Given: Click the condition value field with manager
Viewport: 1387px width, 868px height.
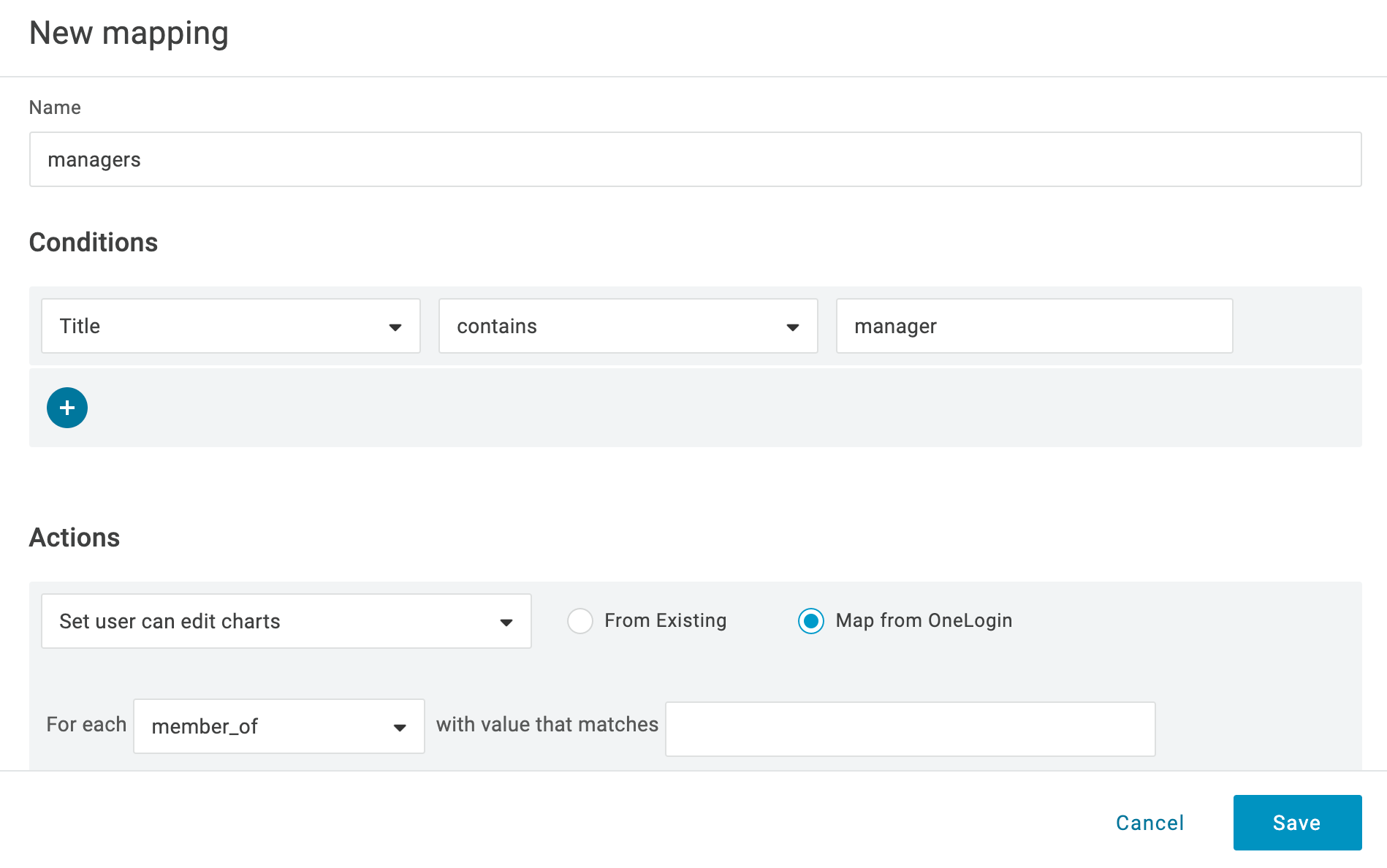Looking at the screenshot, I should (x=1033, y=326).
